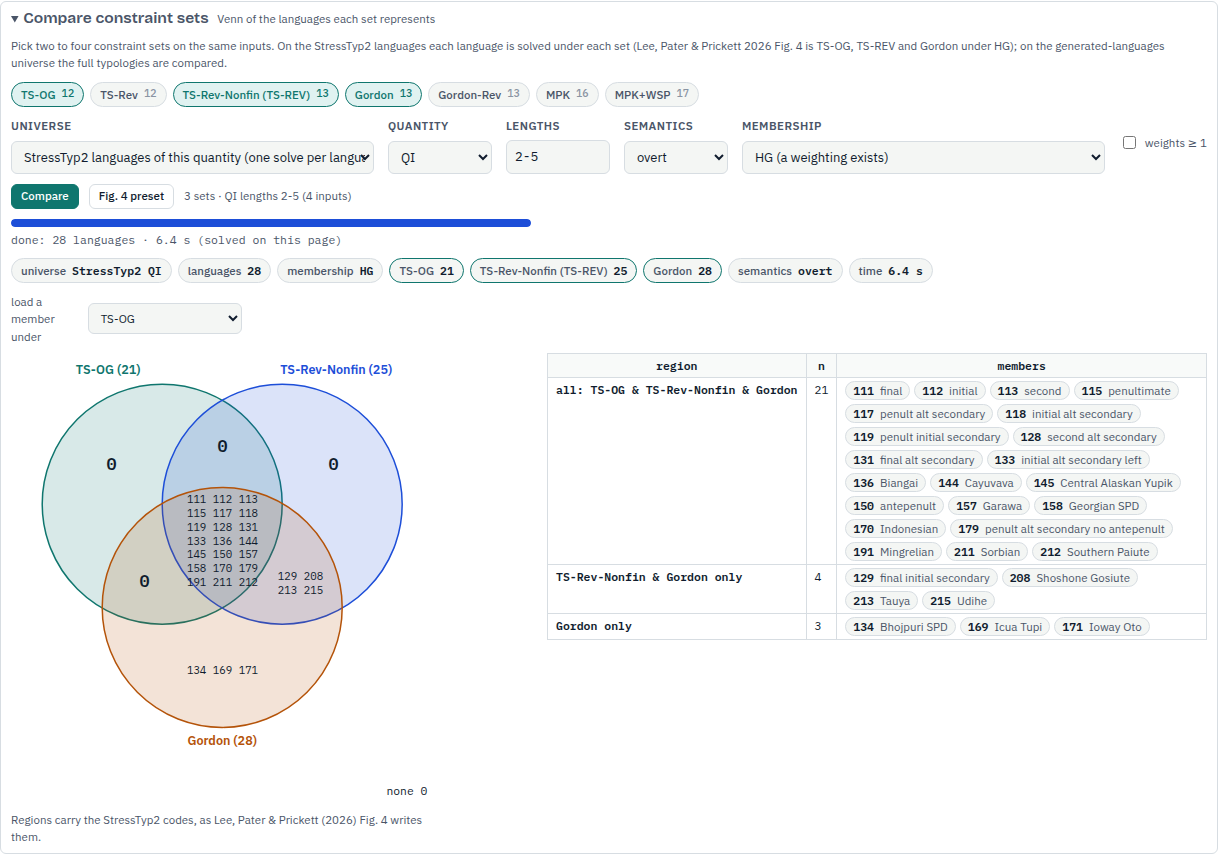Viewport: 1218px width, 855px height.
Task: Select member 158 Georgian SPD
Action: coord(1090,506)
